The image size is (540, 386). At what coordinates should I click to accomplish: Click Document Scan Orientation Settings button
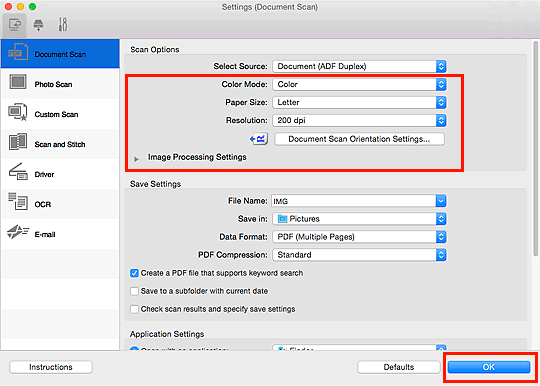[x=359, y=139]
